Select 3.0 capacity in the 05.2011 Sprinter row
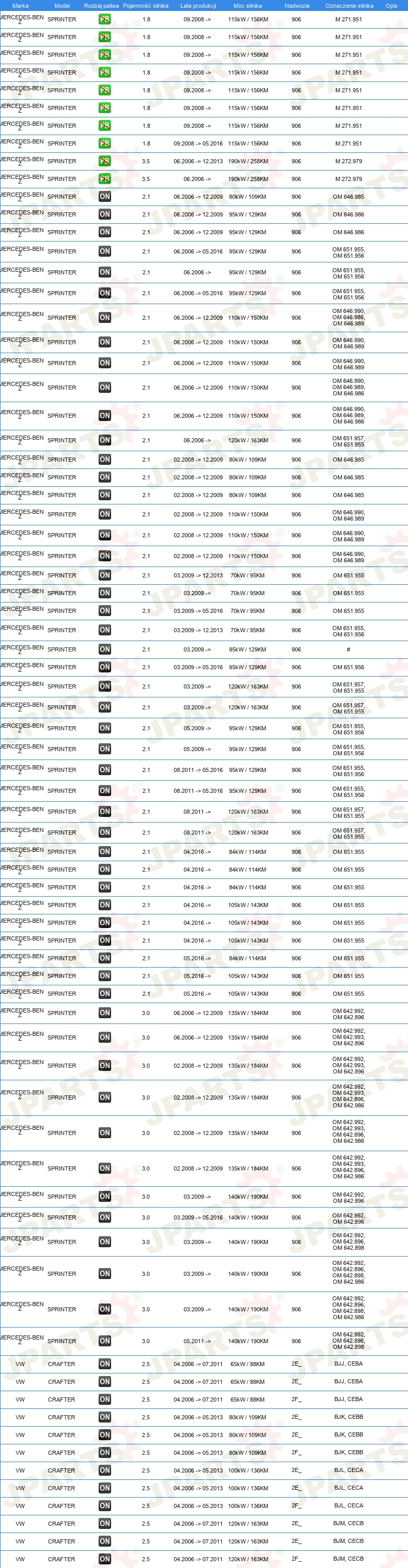This screenshot has width=408, height=1568. [x=146, y=1341]
